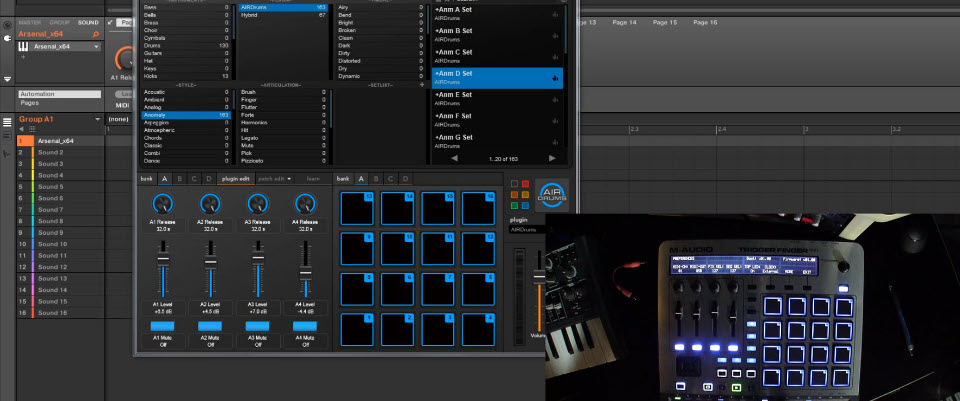The width and height of the screenshot is (960, 401).
Task: Click Page 16 in the page strip
Action: pos(705,22)
